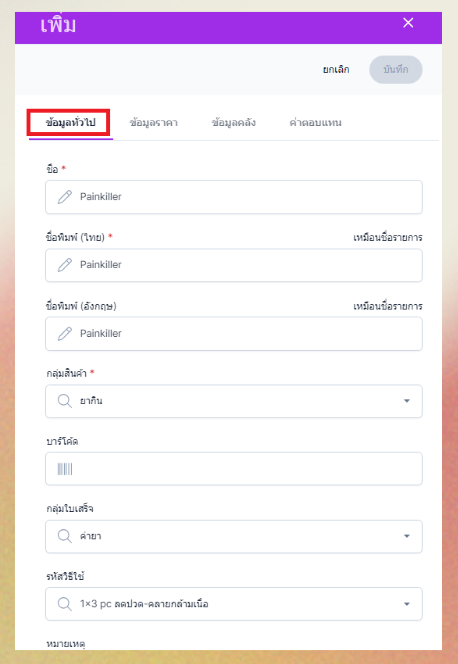Close the เพิ่ม dialog with X icon
Screen dimensions: 458x664
(408, 23)
